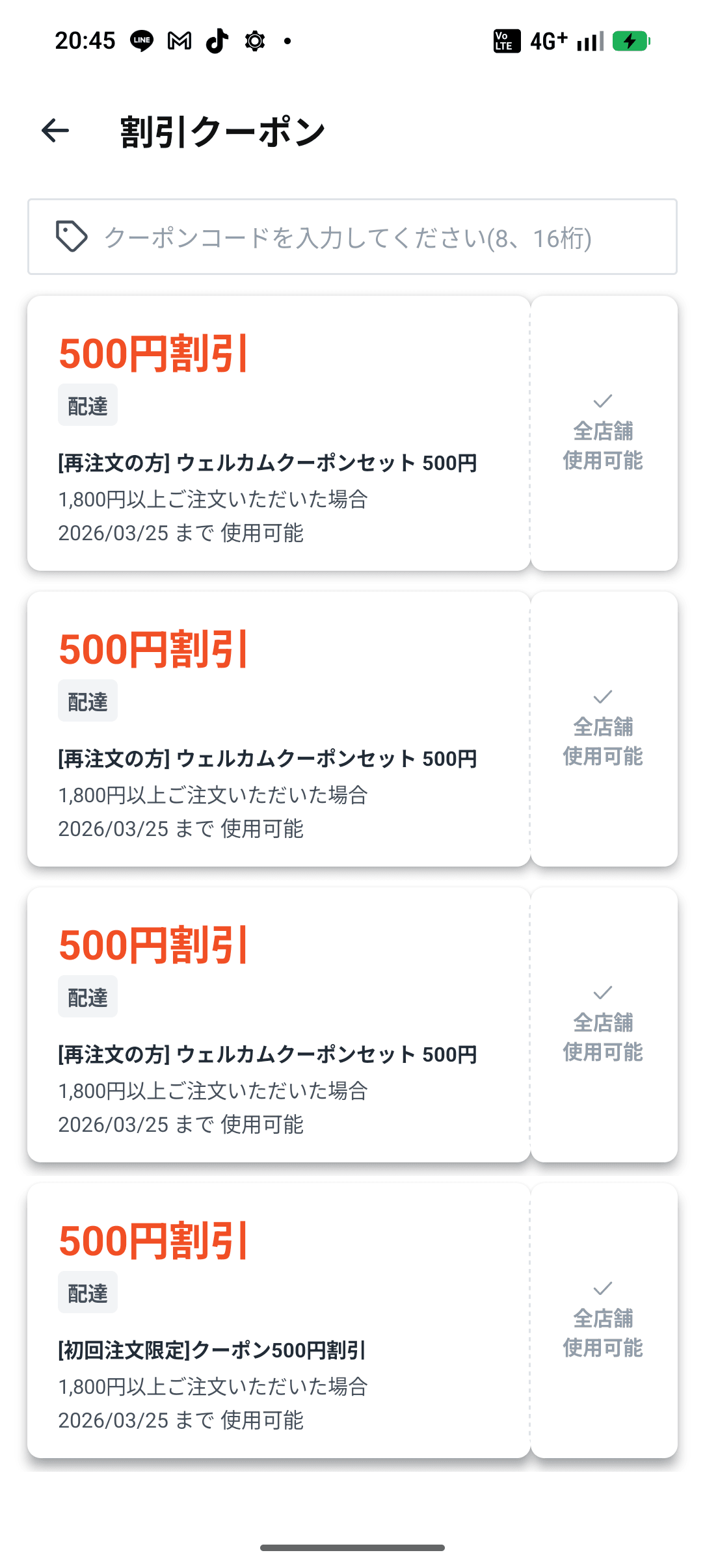Click the tag icon in the coupon code field
Image resolution: width=705 pixels, height=1568 pixels.
click(x=72, y=237)
